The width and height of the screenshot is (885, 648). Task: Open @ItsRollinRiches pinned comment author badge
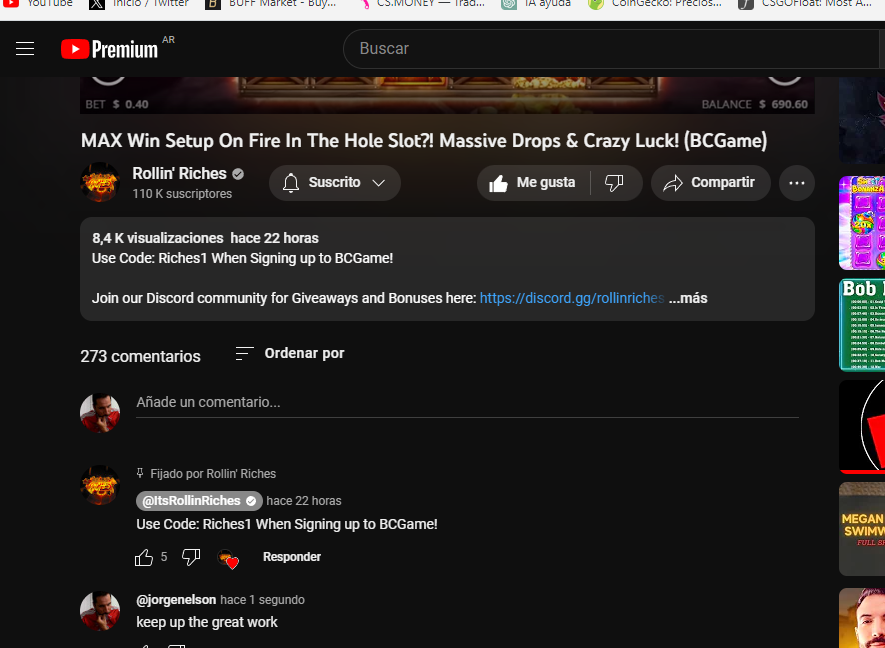[199, 501]
